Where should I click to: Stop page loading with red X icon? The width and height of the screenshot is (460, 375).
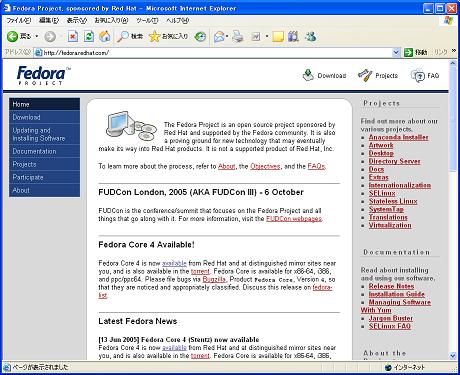[73, 36]
